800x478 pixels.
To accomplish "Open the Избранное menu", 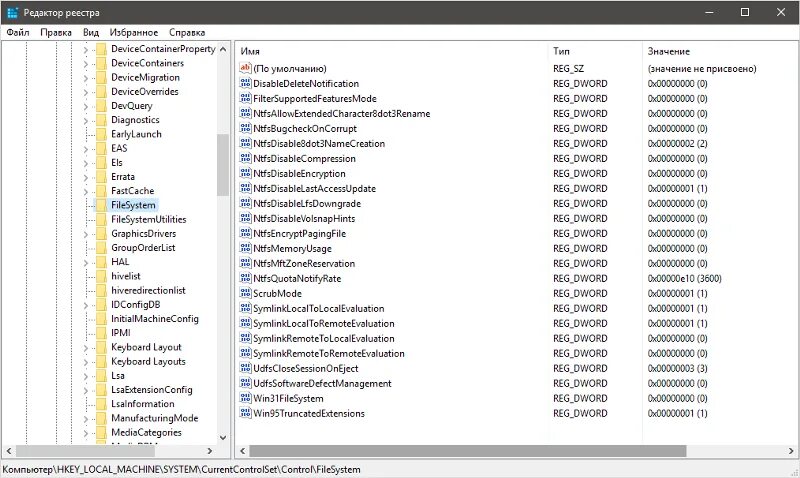I will point(134,32).
